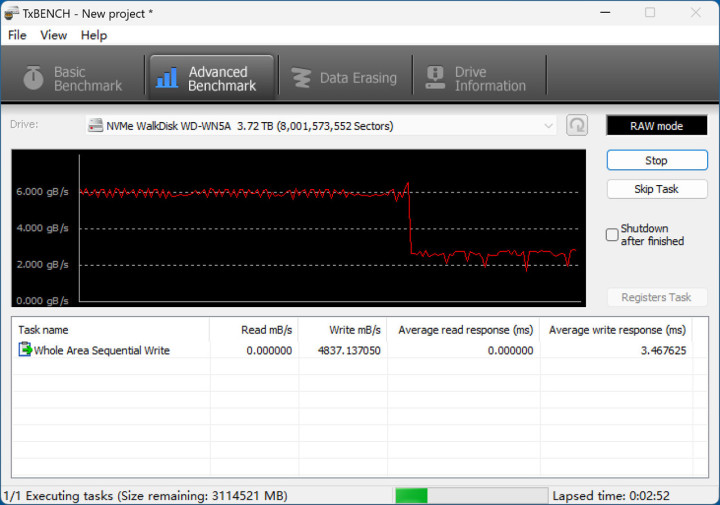Expand the Drive selection dropdown arrow
Image resolution: width=720 pixels, height=505 pixels.
click(548, 126)
